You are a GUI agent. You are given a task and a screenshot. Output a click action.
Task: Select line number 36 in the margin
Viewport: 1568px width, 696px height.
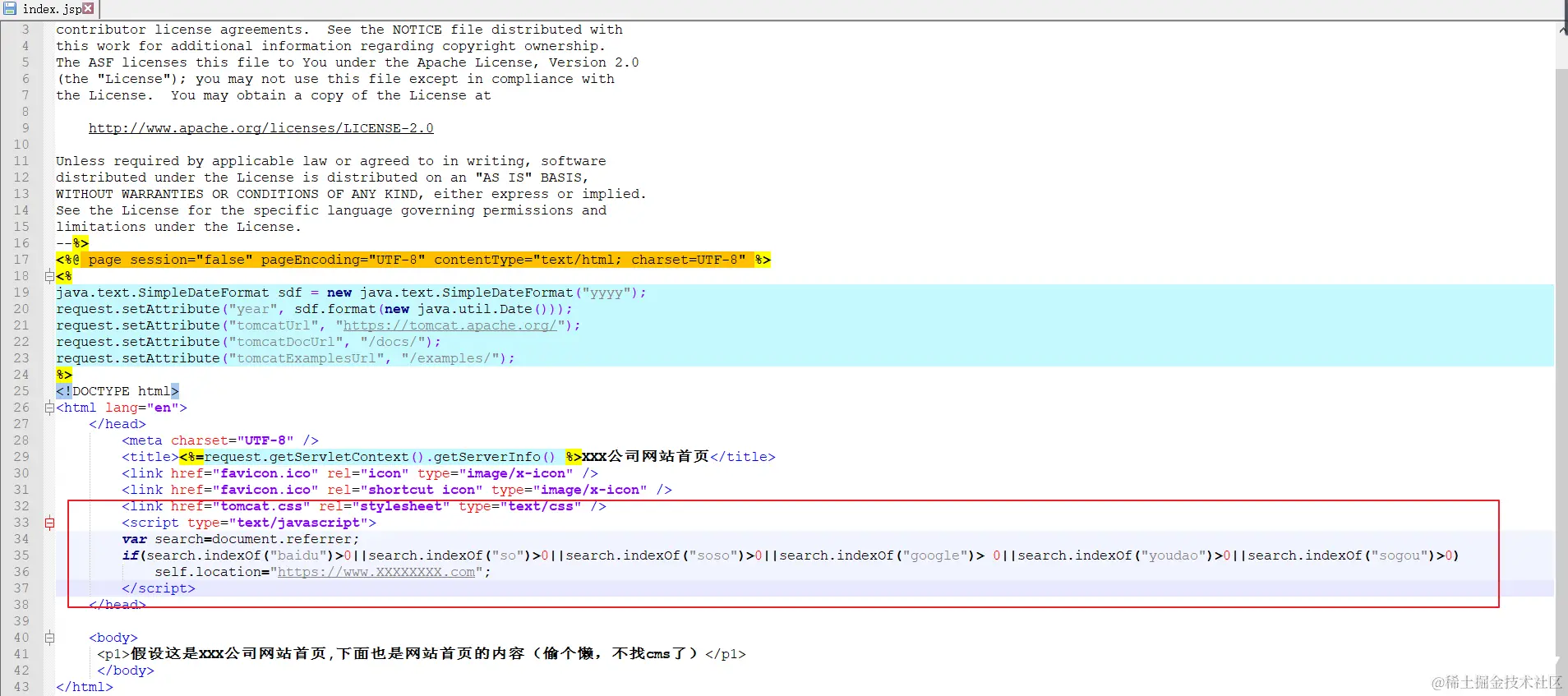(x=21, y=572)
